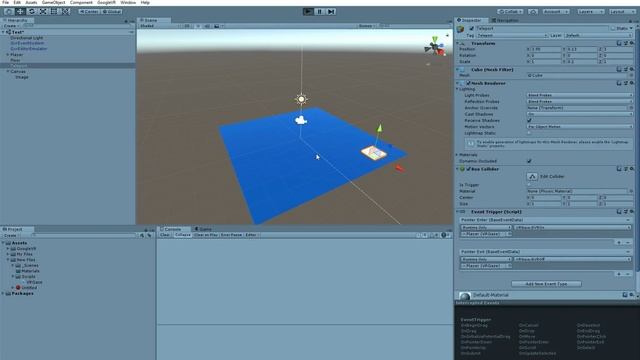
Task: Open the Hierarchy Create button
Action: coord(11,26)
